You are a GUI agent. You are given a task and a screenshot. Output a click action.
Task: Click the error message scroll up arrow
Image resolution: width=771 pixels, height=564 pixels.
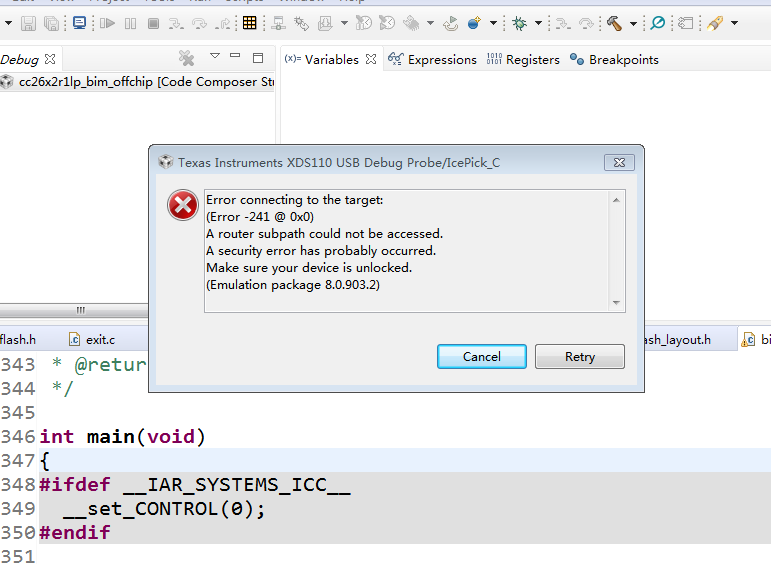tap(616, 200)
